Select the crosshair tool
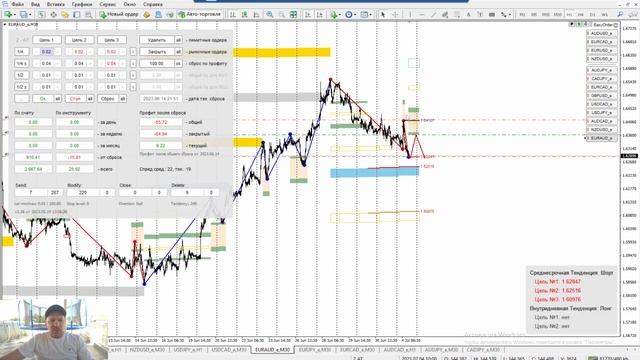Image resolution: width=640 pixels, height=360 pixels. coord(395,14)
